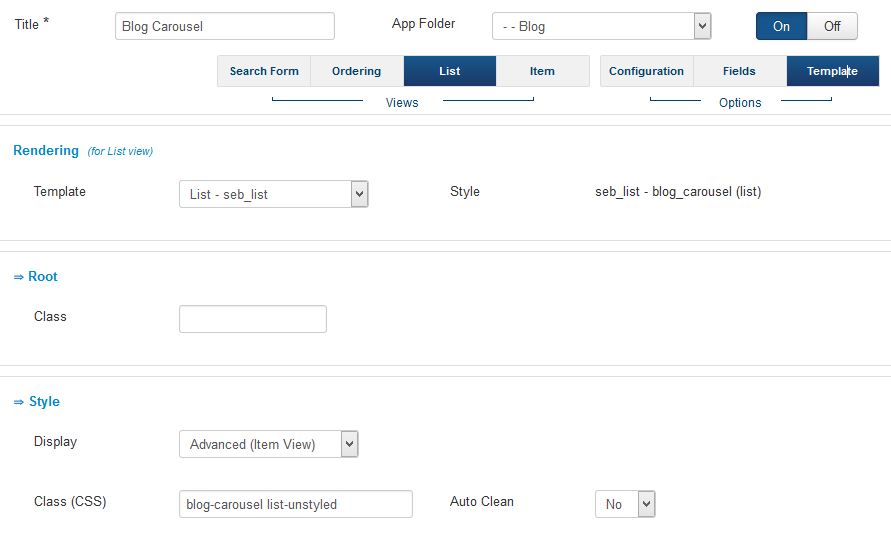This screenshot has height=548, width=891.
Task: Go to the Ordering view tab
Action: [357, 71]
